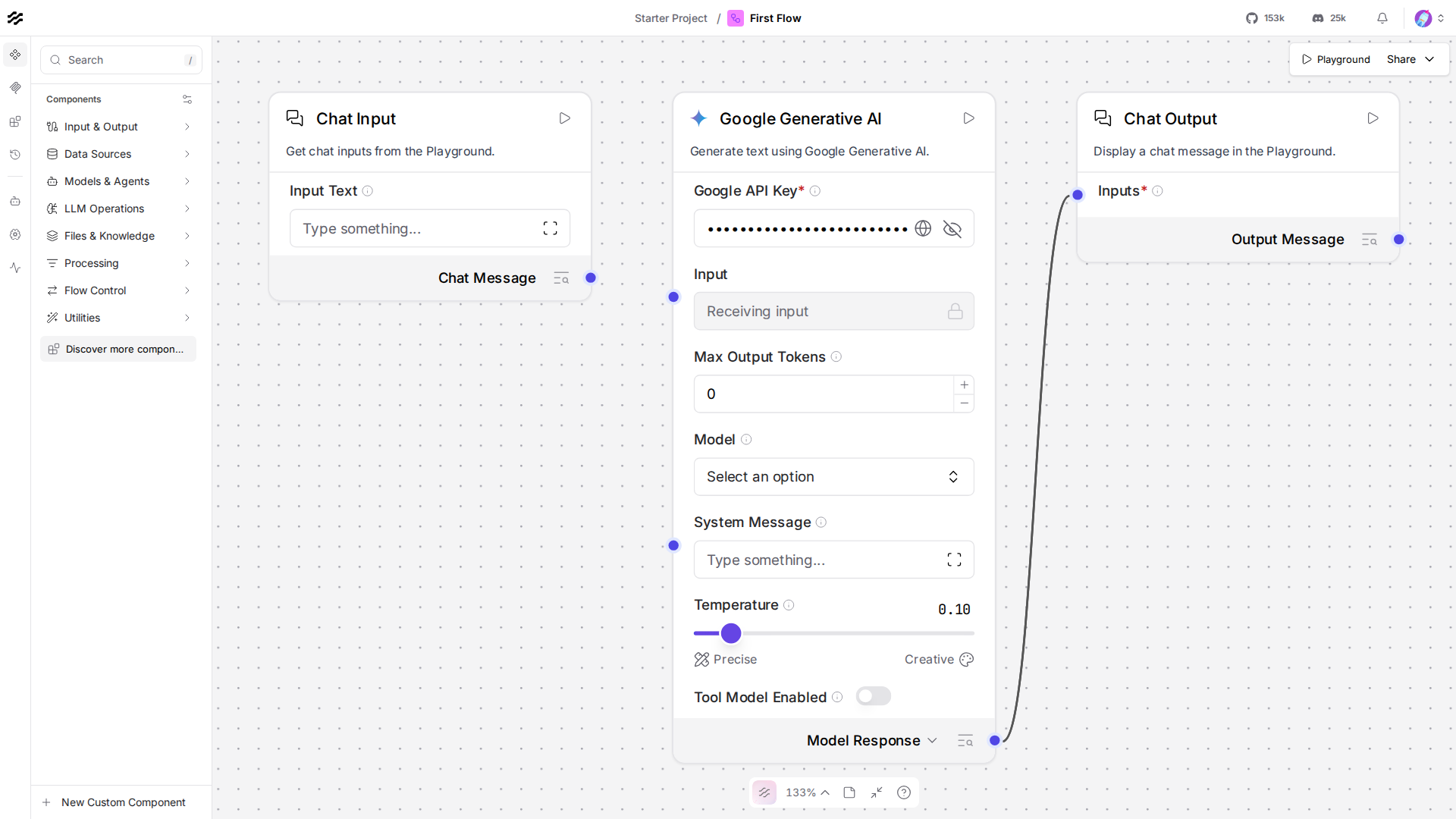Open the user avatar menu
The image size is (1456, 819).
pos(1429,18)
